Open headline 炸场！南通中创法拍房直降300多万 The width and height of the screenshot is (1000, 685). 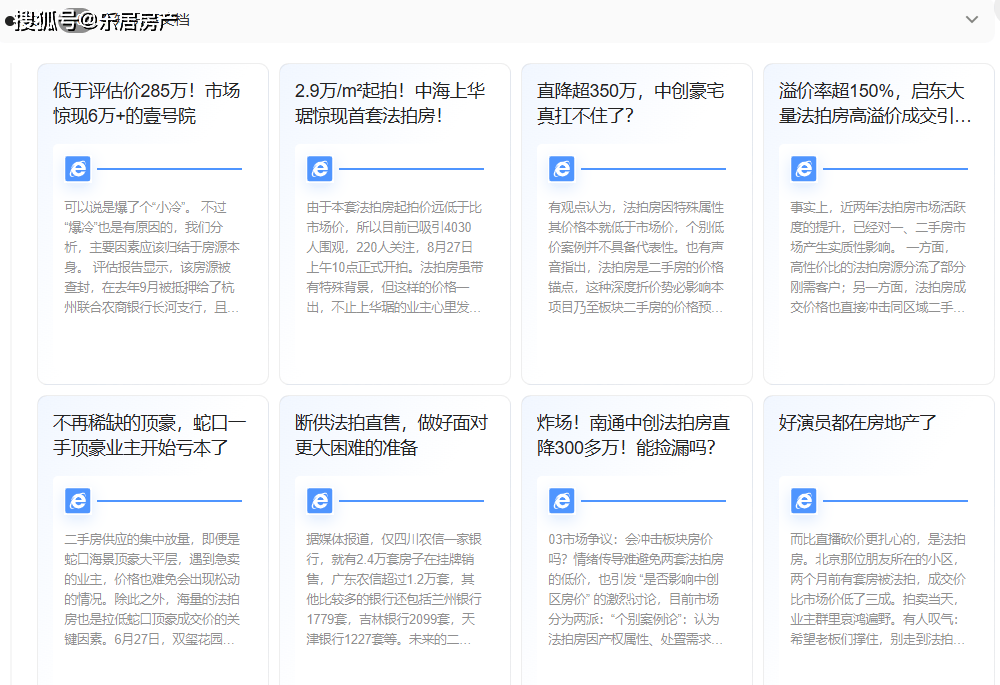[x=631, y=435]
